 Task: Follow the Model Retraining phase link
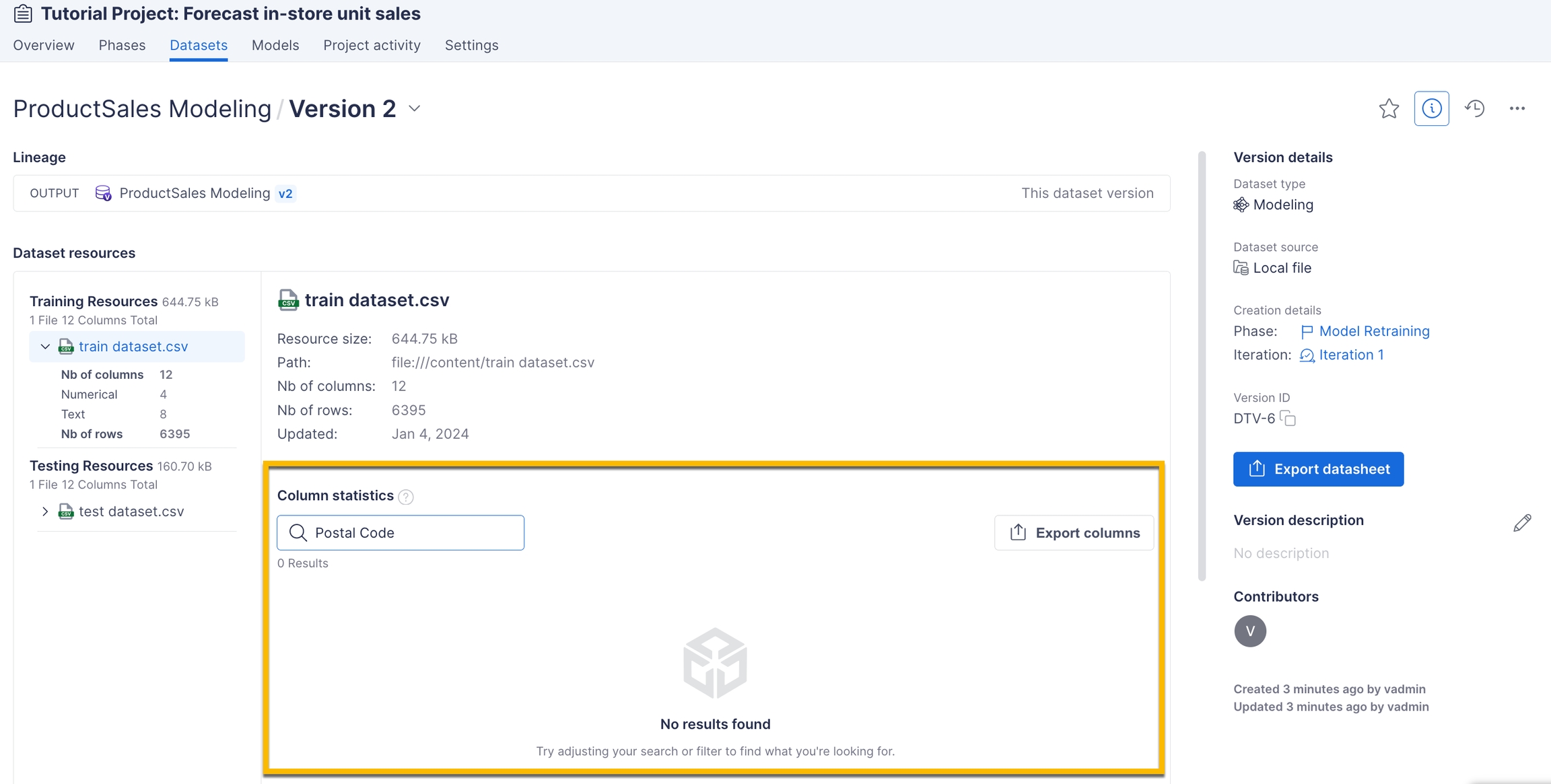pyautogui.click(x=1373, y=331)
